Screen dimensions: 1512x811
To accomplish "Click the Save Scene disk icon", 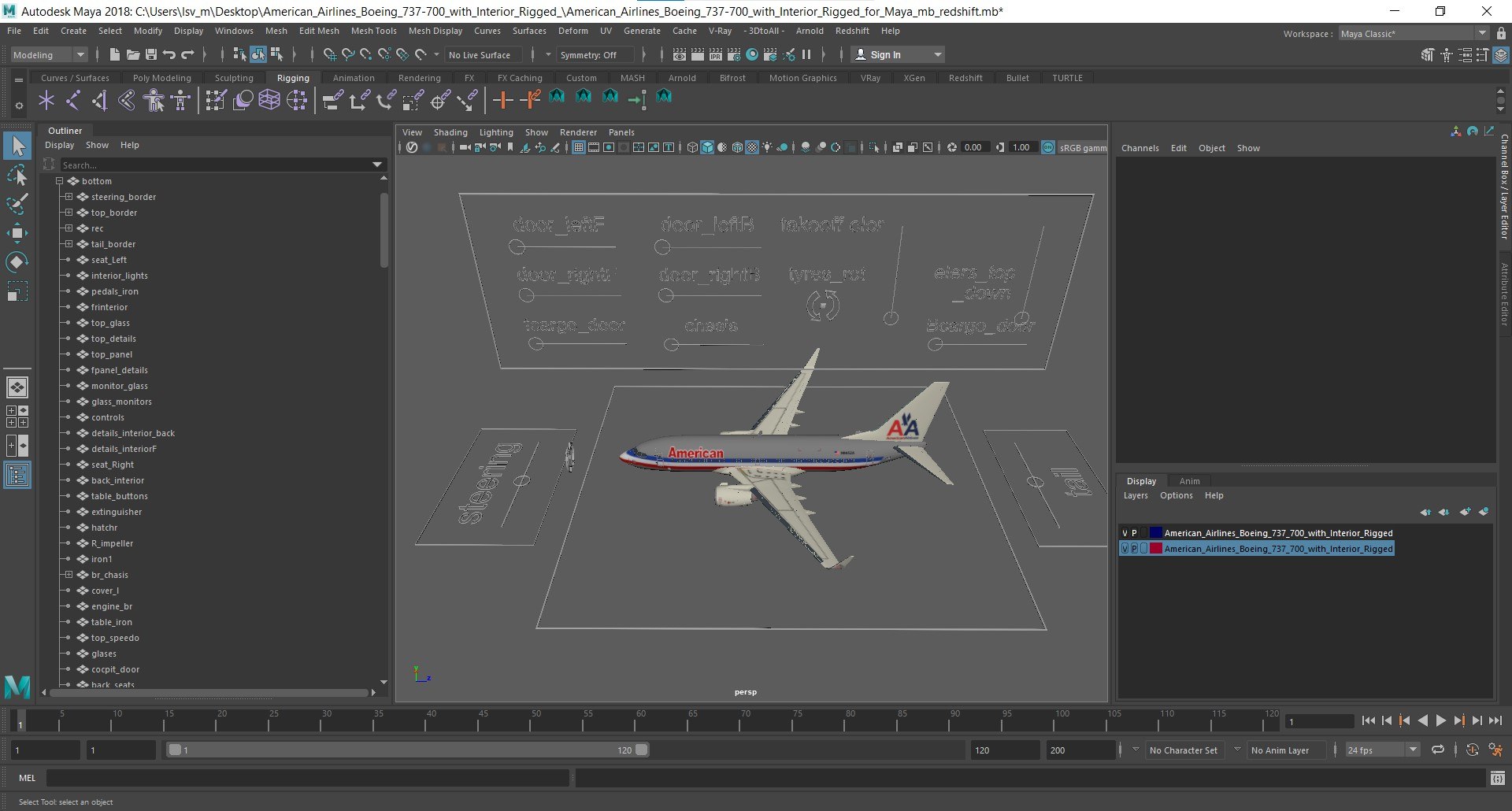I will pyautogui.click(x=151, y=54).
